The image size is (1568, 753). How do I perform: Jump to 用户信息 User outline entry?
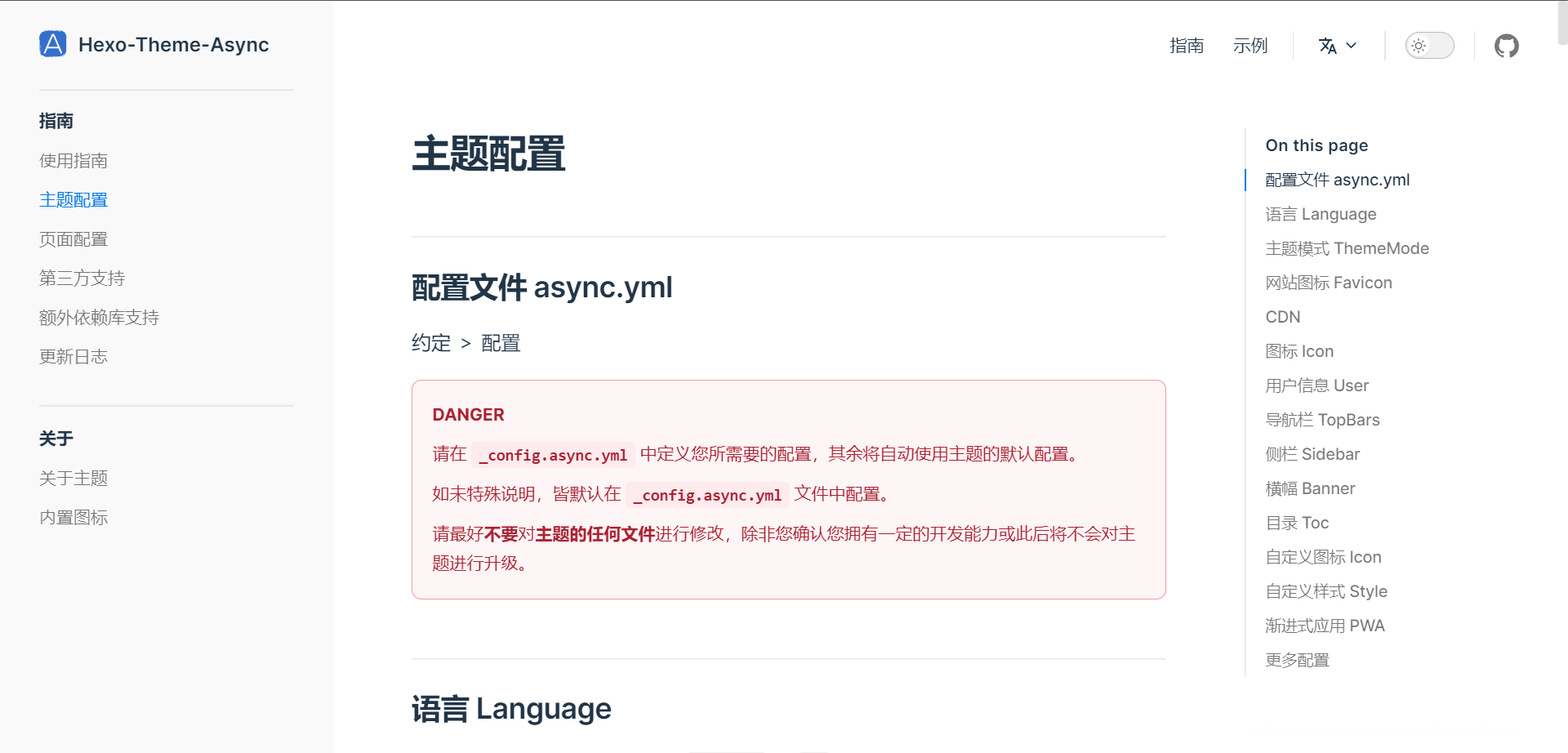tap(1317, 385)
